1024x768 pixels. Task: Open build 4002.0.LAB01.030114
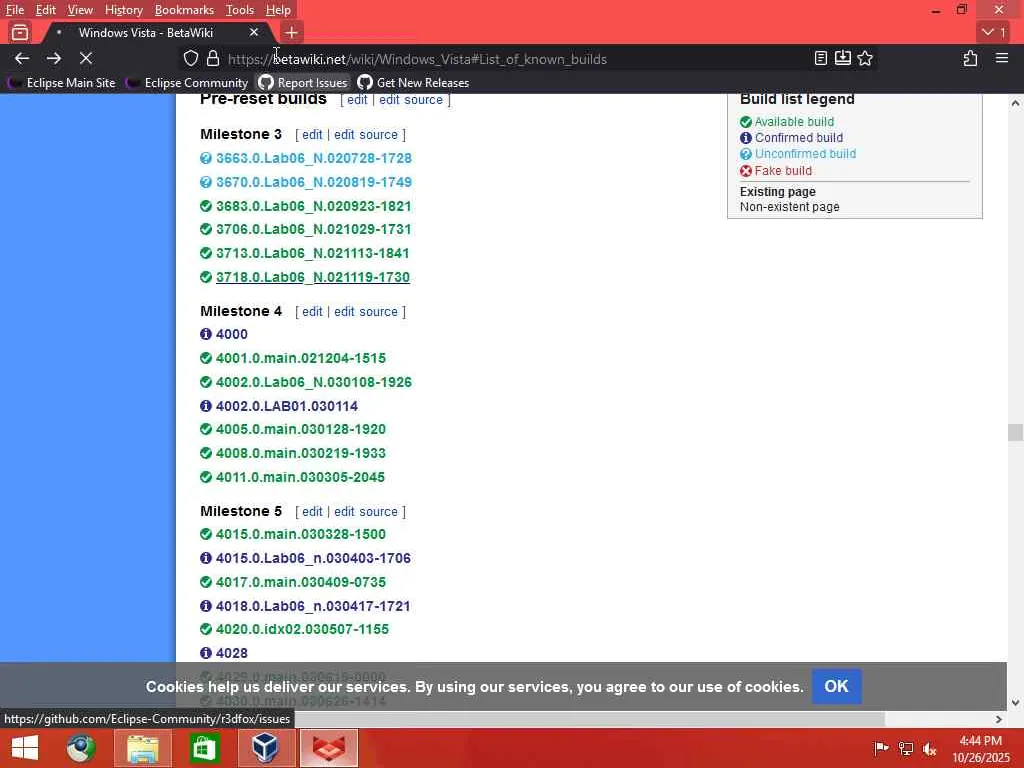(x=287, y=406)
